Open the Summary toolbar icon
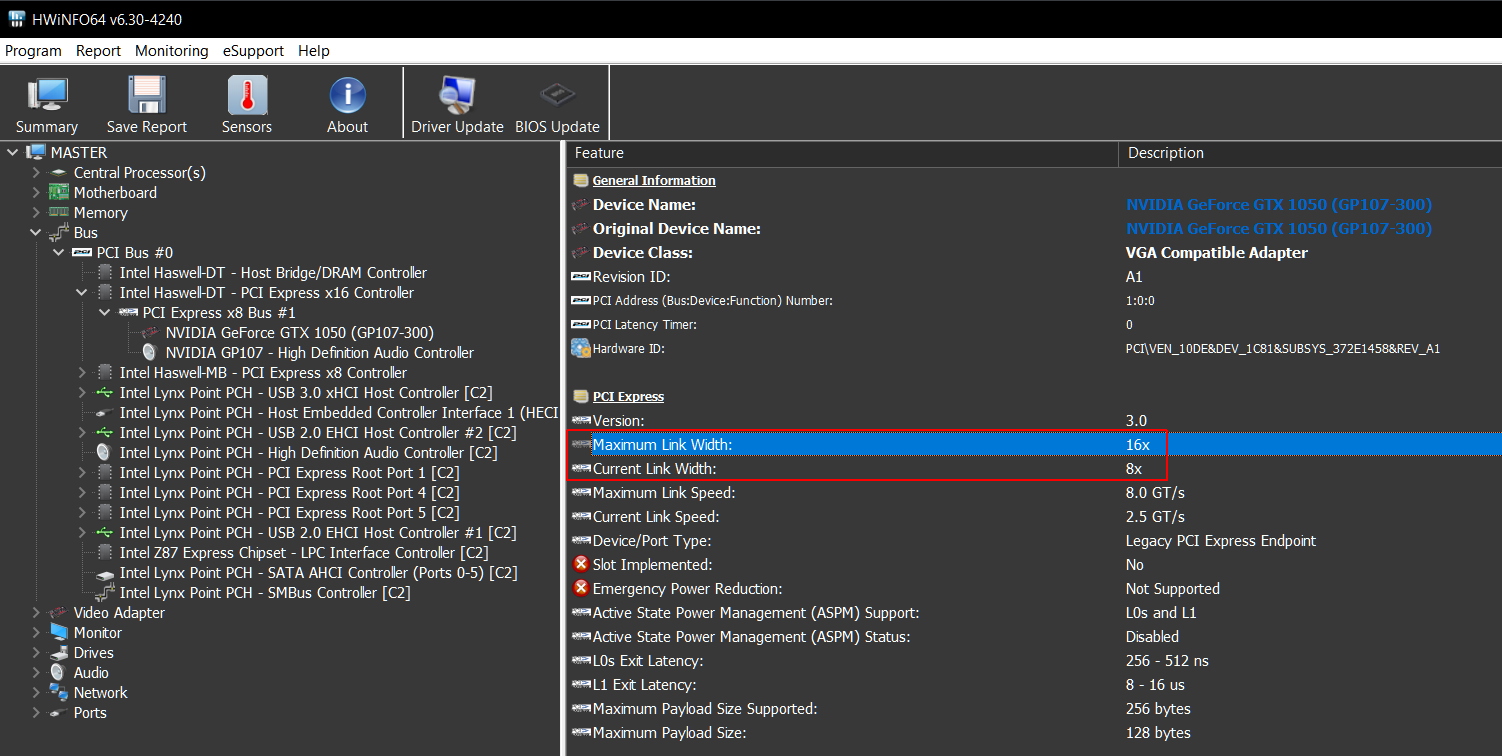The width and height of the screenshot is (1502, 756). 47,96
